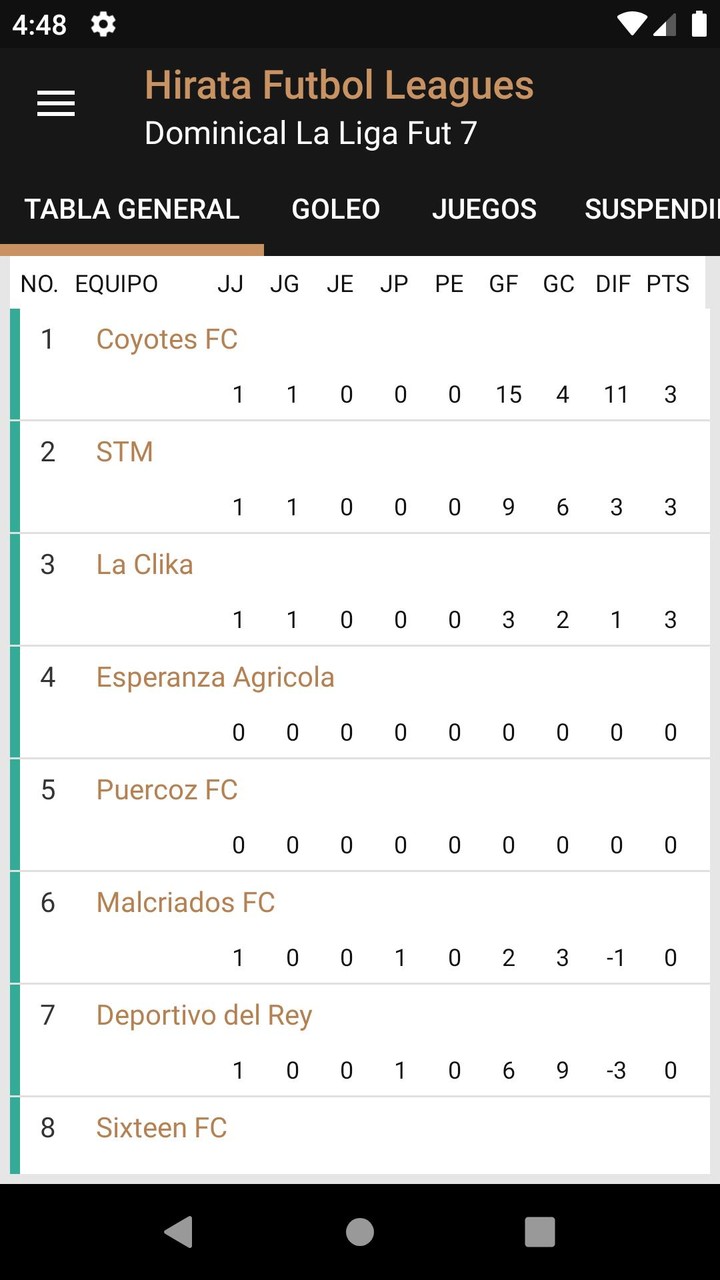Tap the settings gear in status bar
Viewport: 720px width, 1280px height.
coord(103,25)
